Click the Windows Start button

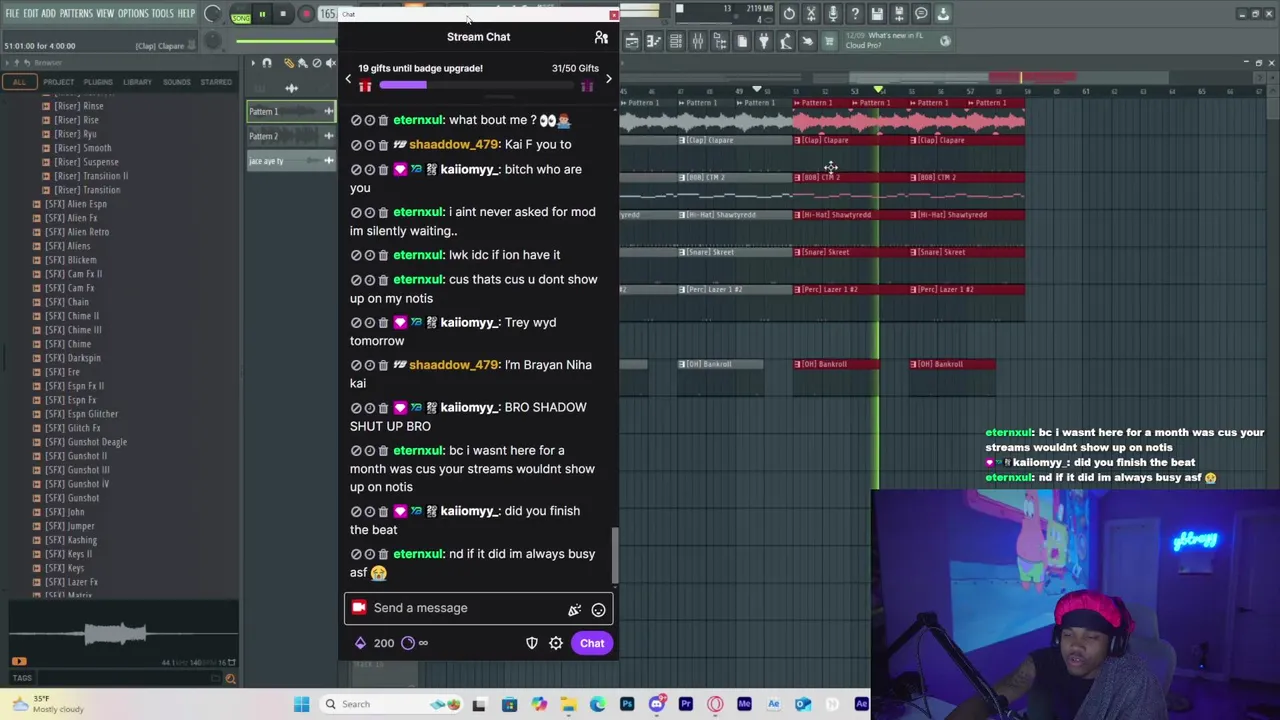pyautogui.click(x=301, y=704)
